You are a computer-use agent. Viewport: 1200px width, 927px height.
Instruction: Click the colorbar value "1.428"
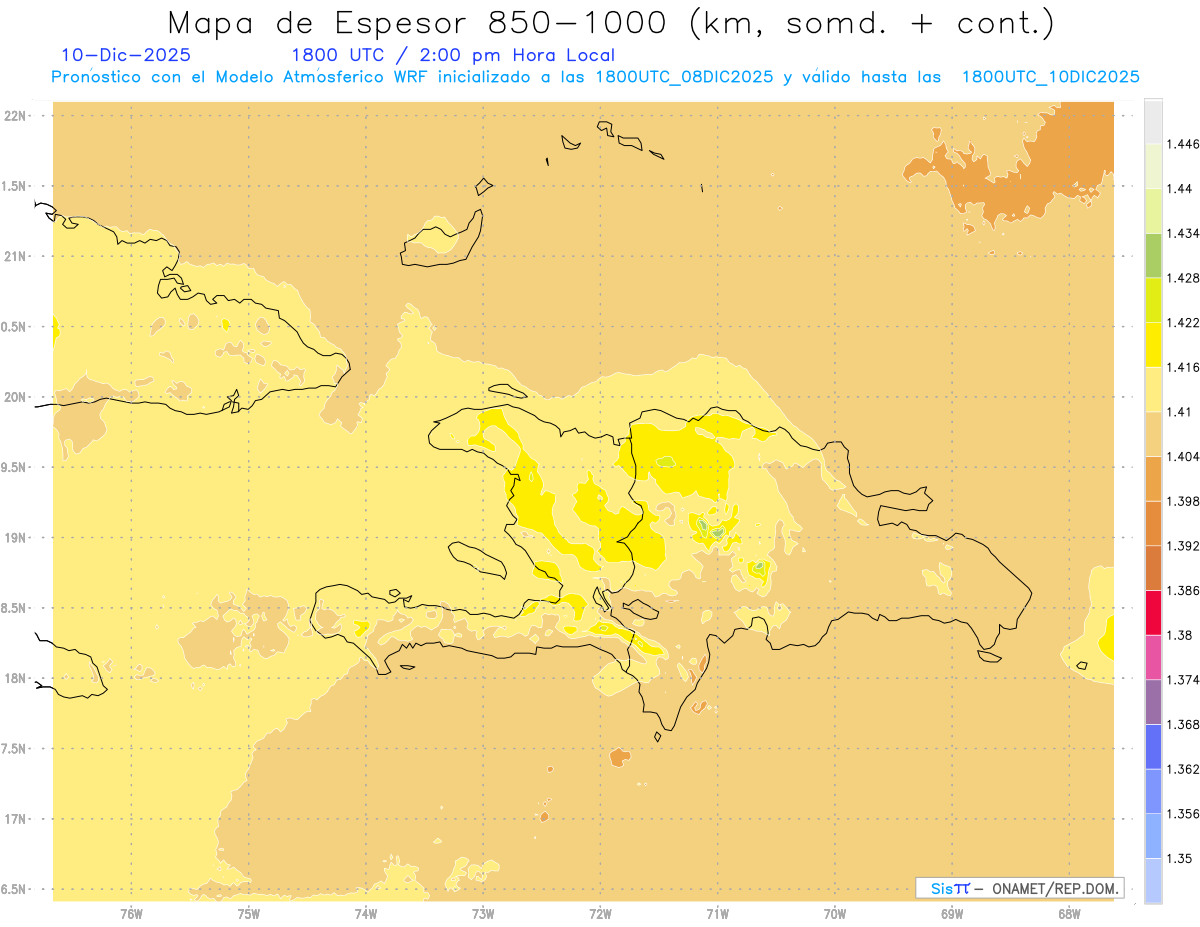point(1184,278)
